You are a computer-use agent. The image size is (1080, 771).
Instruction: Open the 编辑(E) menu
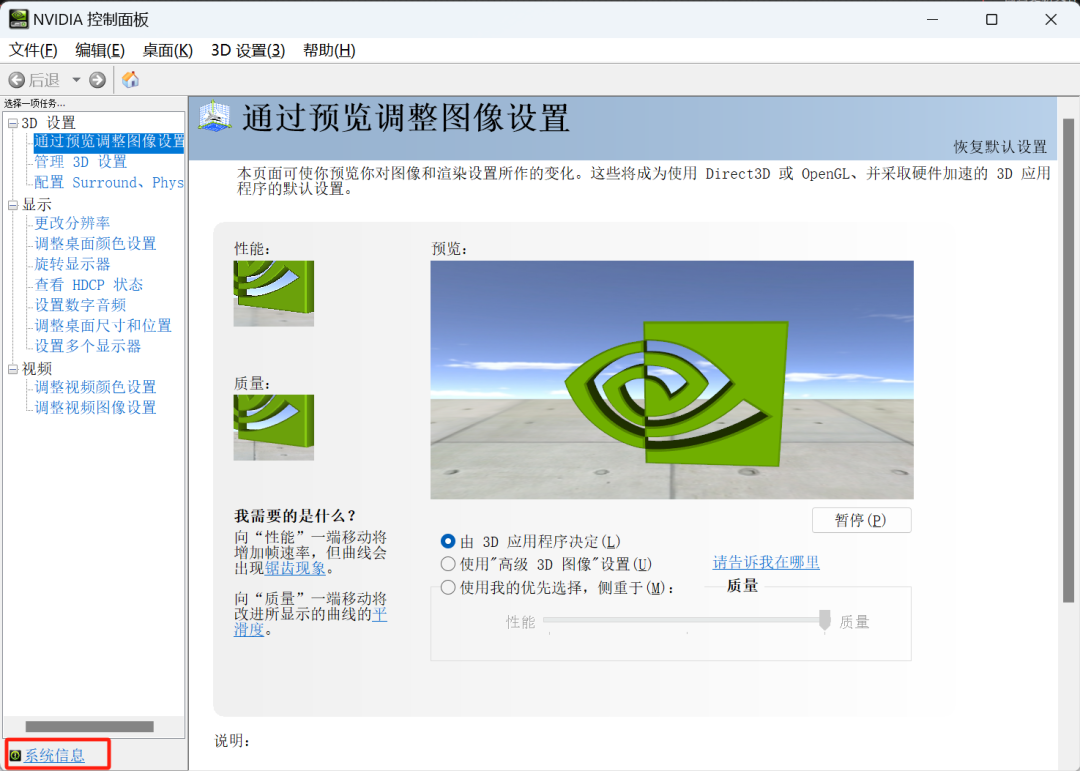point(100,50)
